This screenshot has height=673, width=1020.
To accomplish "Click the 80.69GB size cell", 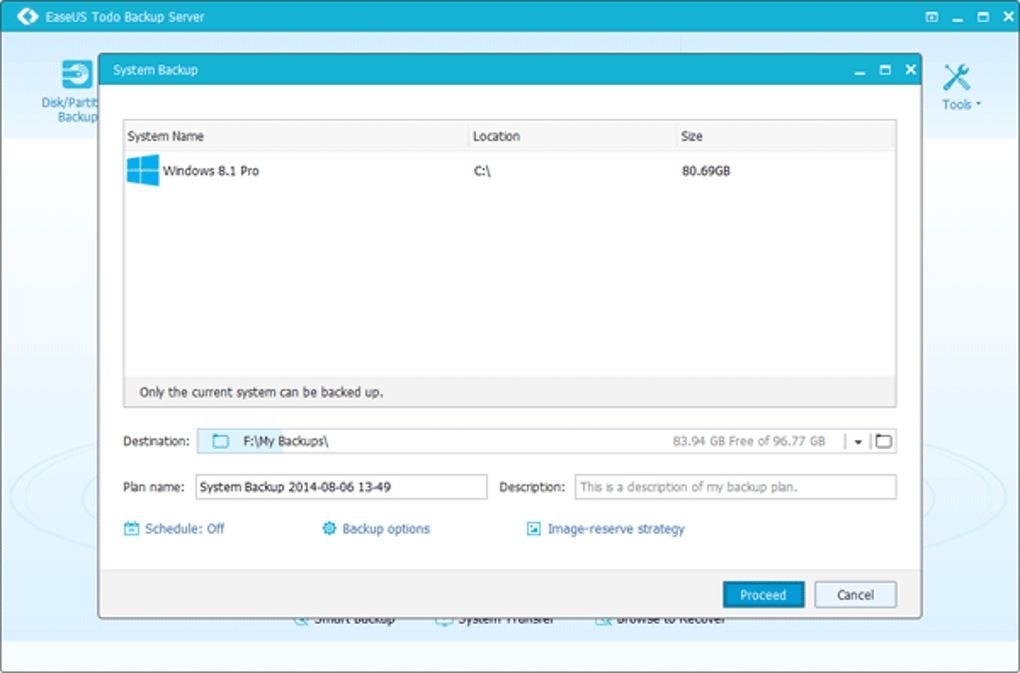I will pos(706,171).
